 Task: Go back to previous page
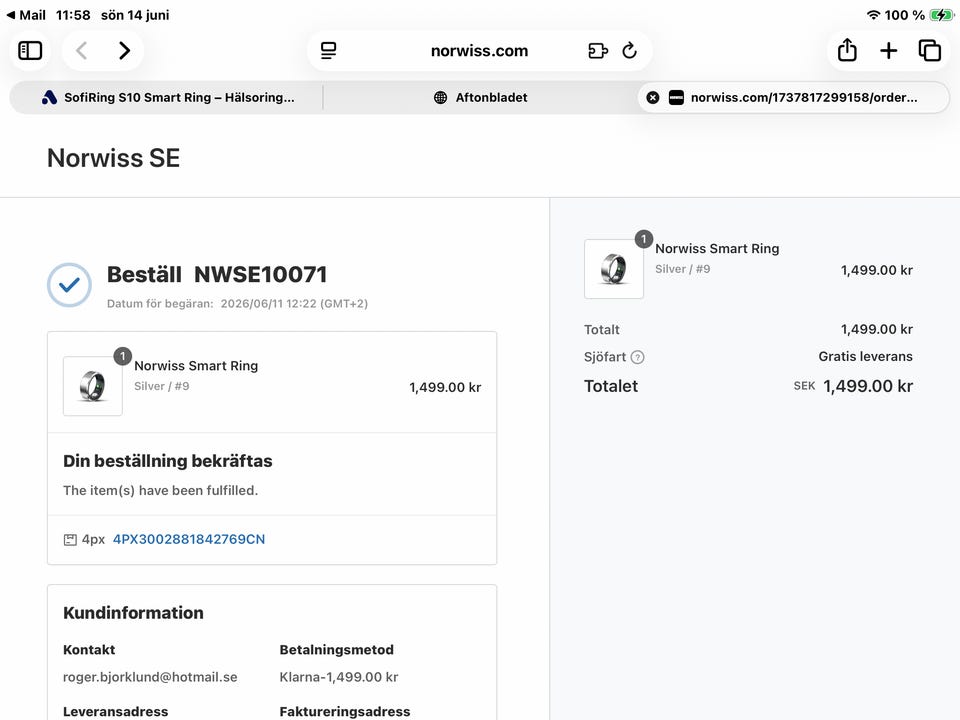[x=81, y=50]
